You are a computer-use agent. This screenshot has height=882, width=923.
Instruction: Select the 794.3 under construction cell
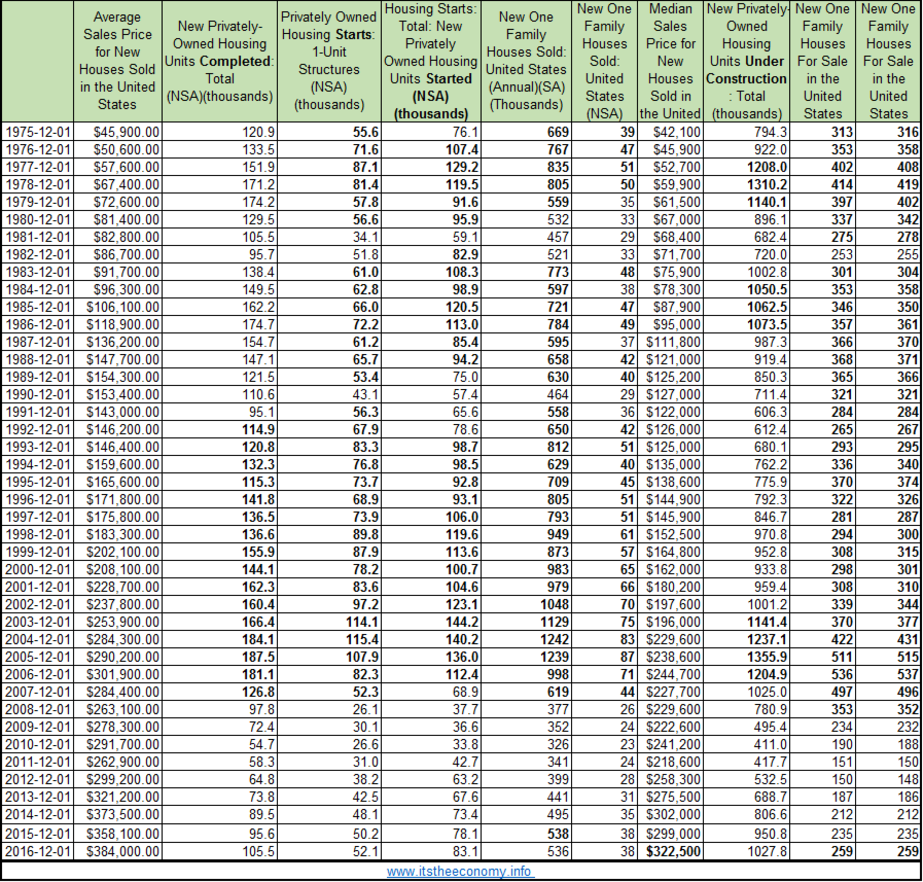tap(746, 132)
